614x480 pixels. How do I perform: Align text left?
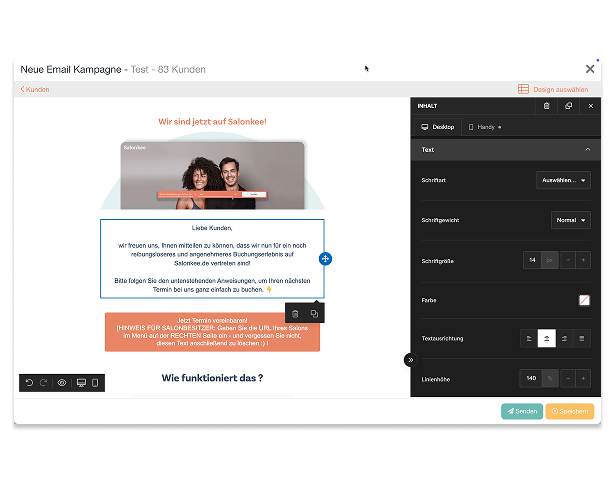[529, 339]
